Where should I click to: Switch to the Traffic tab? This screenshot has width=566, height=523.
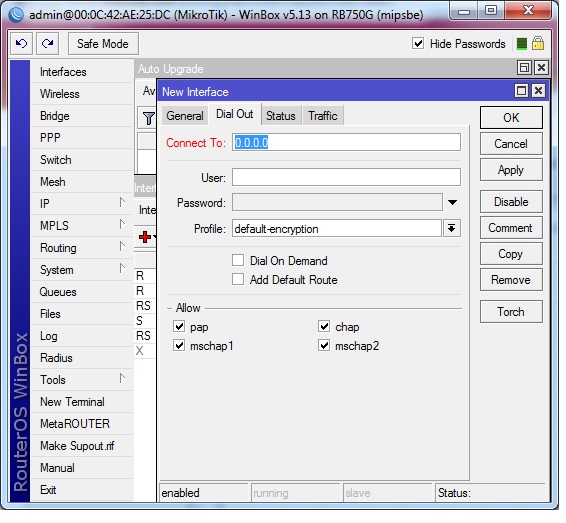[323, 116]
